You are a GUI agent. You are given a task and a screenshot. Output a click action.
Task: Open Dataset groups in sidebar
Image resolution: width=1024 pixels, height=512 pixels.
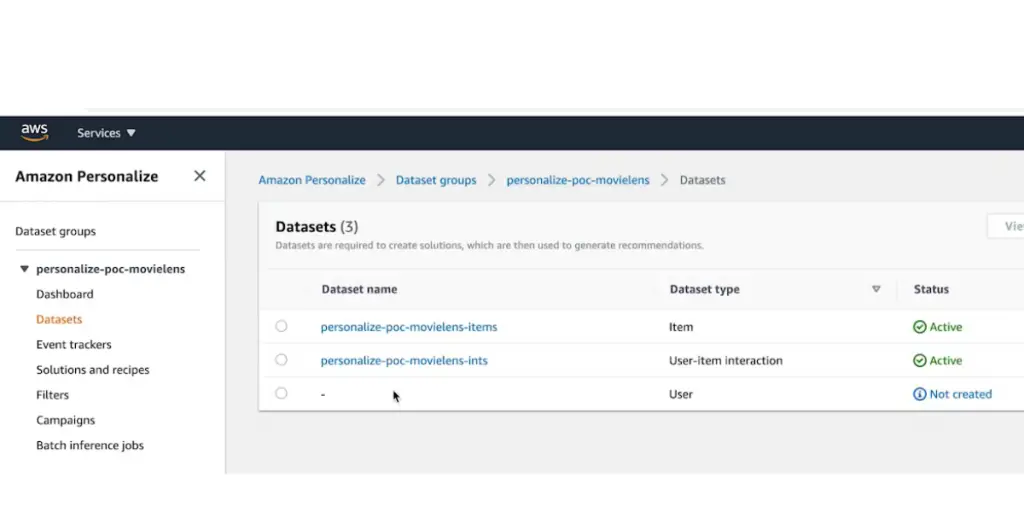(56, 231)
